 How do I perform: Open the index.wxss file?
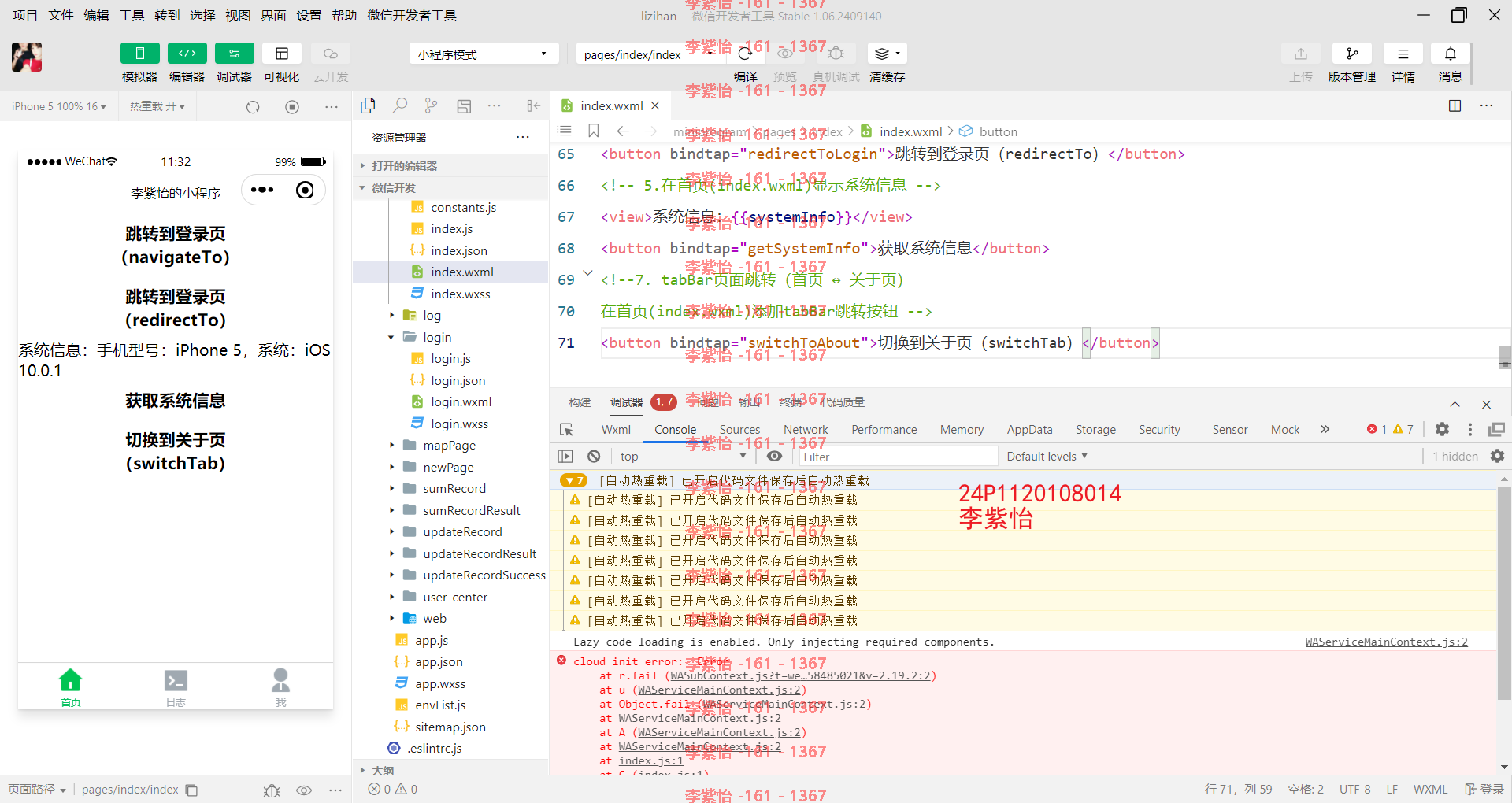click(x=460, y=294)
